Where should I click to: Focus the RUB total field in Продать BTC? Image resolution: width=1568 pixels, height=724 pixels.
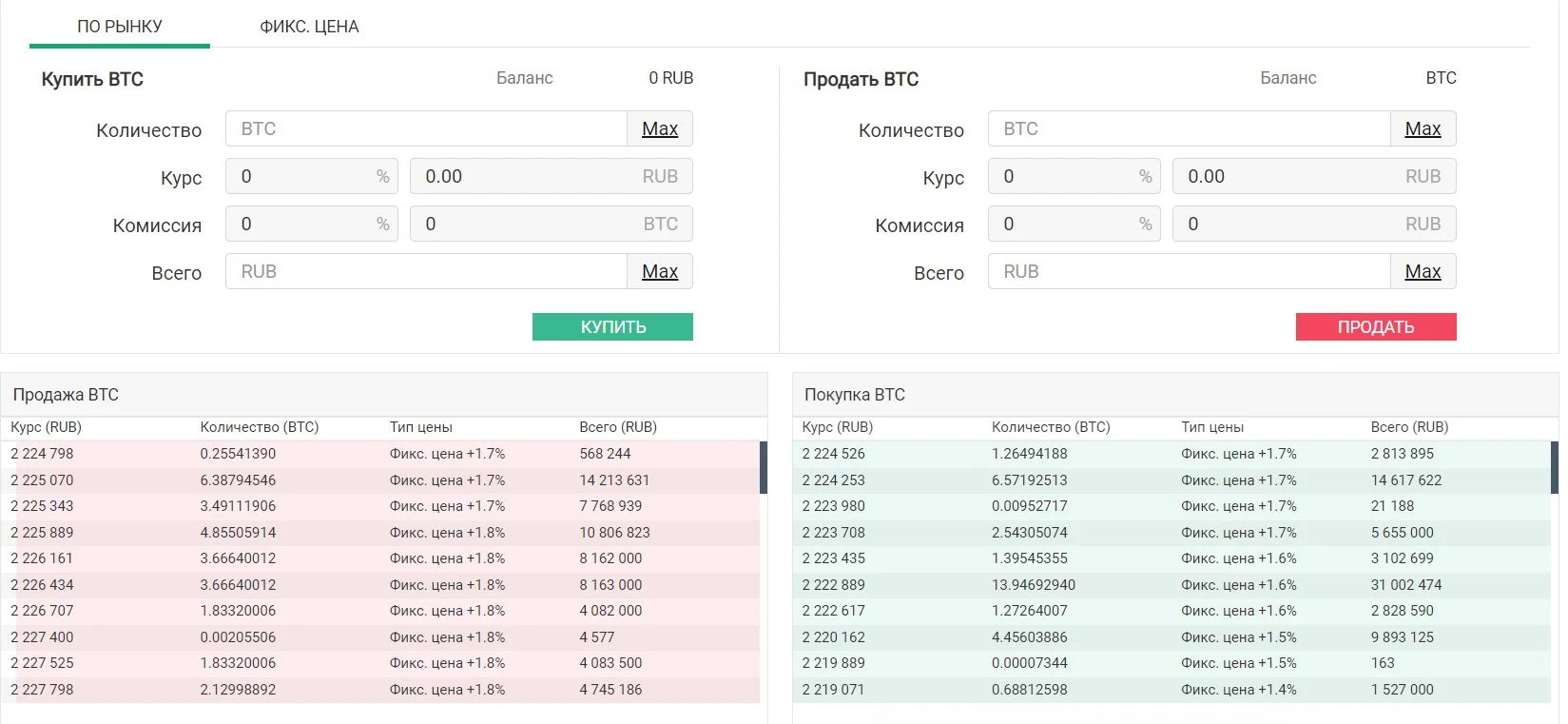point(1189,271)
